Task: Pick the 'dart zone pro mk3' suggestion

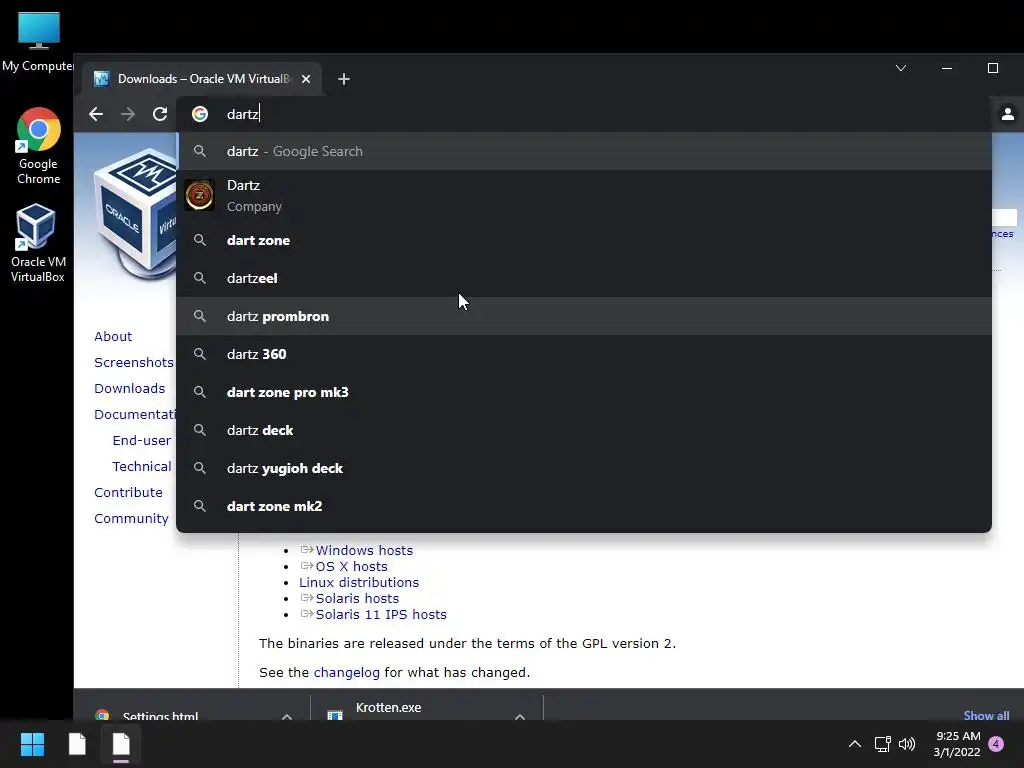Action: click(x=584, y=392)
